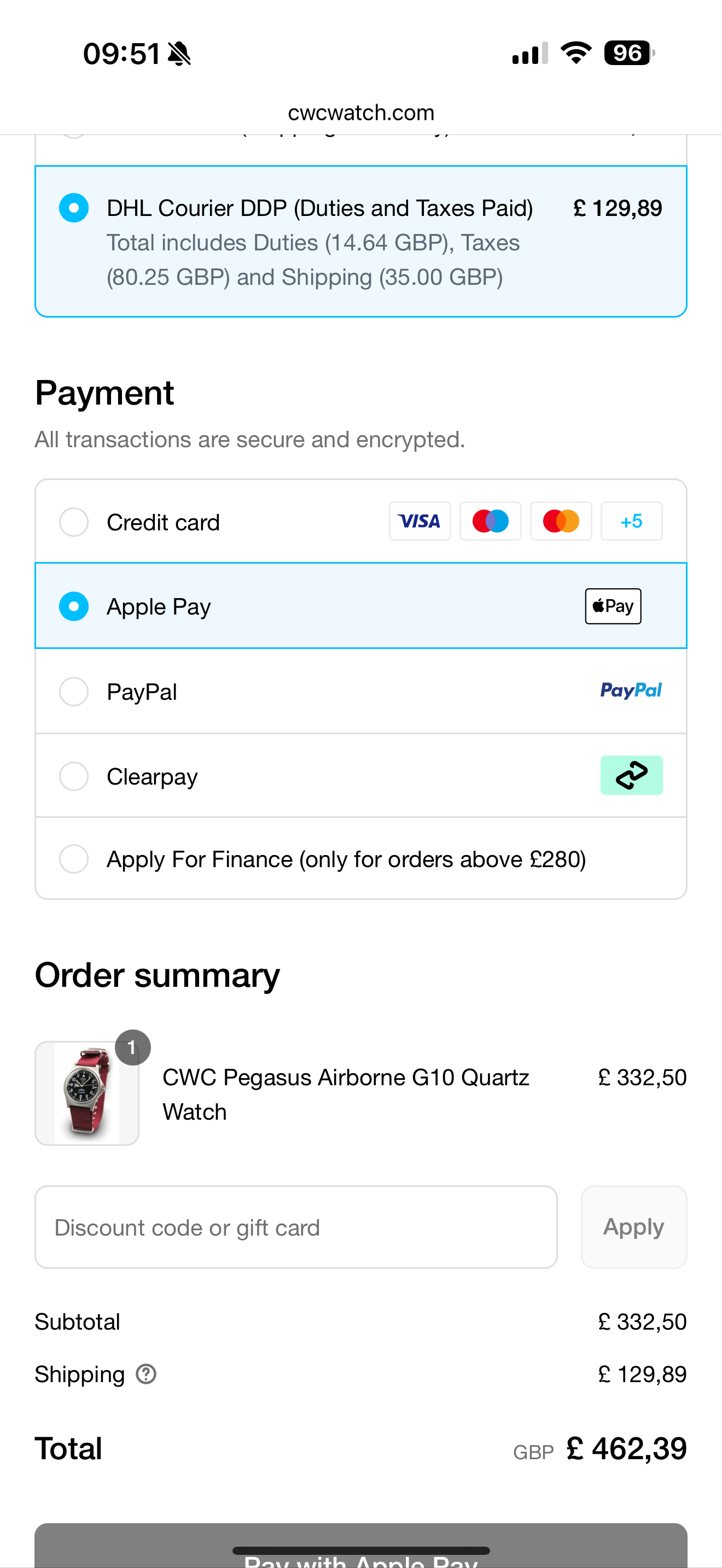The image size is (722, 1568).
Task: Select DHL Courier DDP shipping option
Action: coord(361,242)
